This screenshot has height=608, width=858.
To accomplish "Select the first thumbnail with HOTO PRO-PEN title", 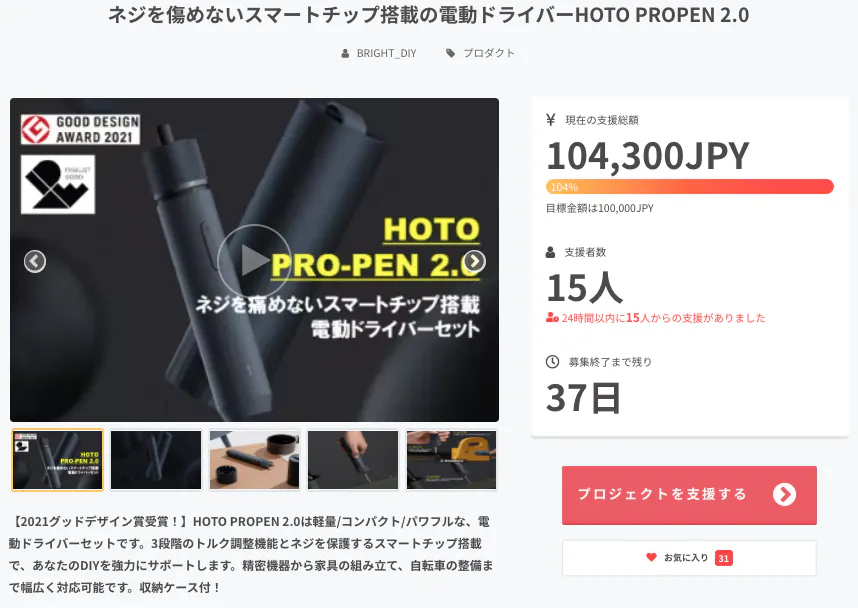I will tap(57, 460).
